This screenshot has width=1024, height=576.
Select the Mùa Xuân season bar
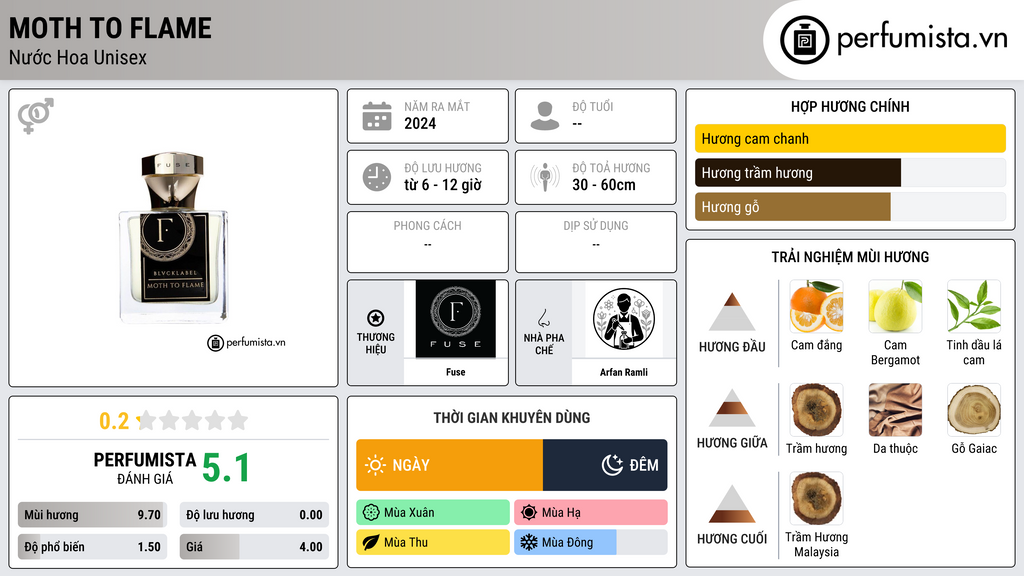click(x=433, y=513)
